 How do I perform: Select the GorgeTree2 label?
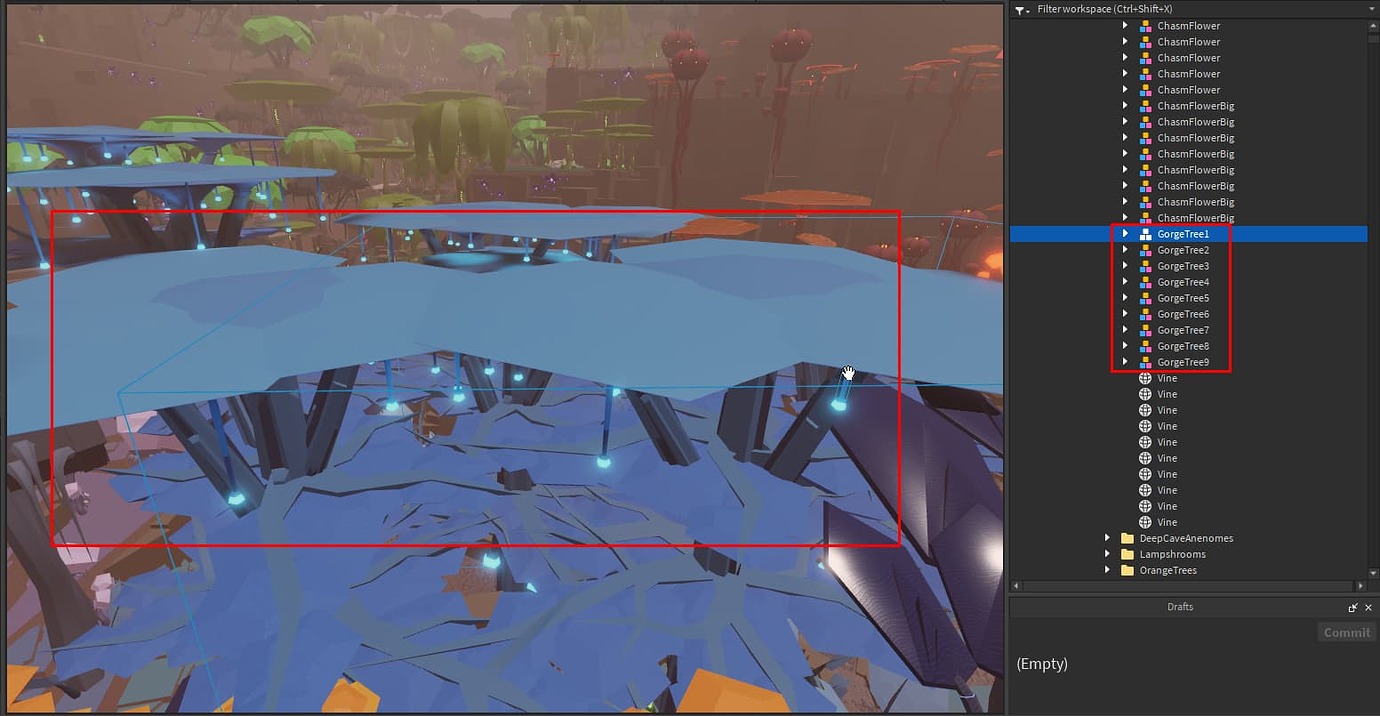click(x=1183, y=250)
